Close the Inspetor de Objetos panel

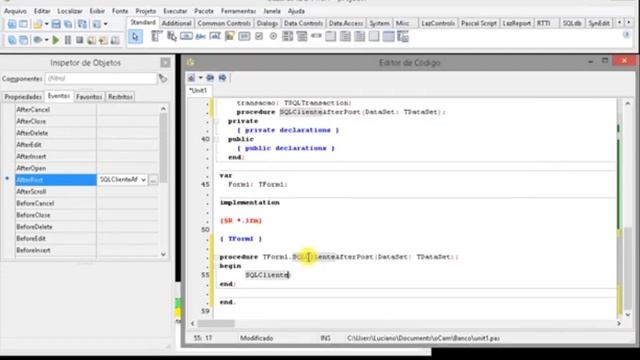[165, 63]
